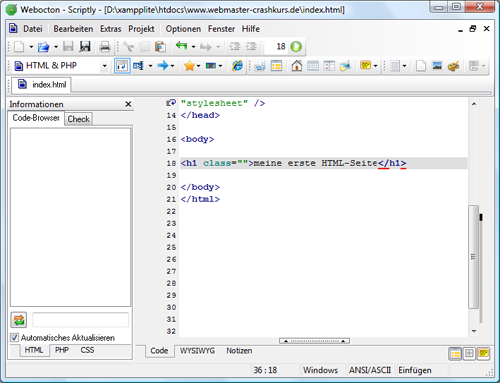Image resolution: width=500 pixels, height=383 pixels.
Task: Click the text field insert icon
Action: click(x=138, y=66)
